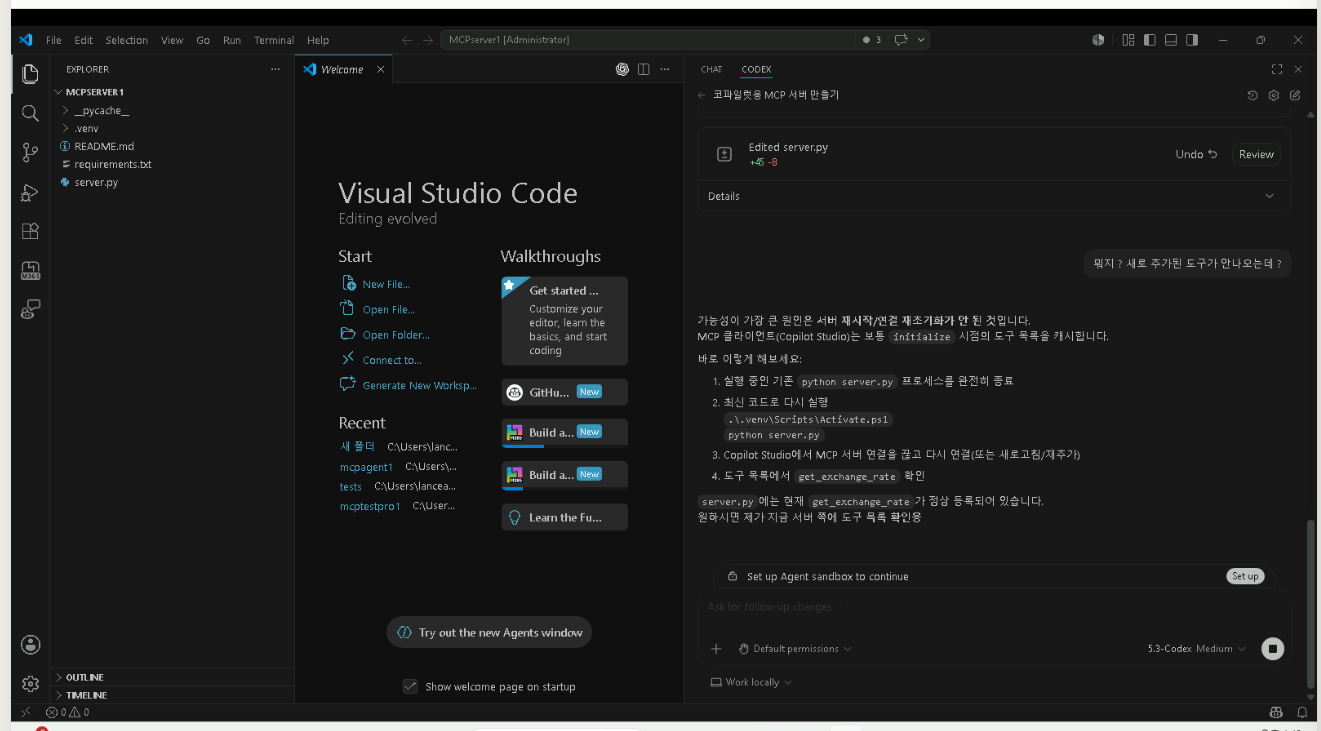Image resolution: width=1321 pixels, height=731 pixels.
Task: Switch to the CHAT tab
Action: coord(711,69)
